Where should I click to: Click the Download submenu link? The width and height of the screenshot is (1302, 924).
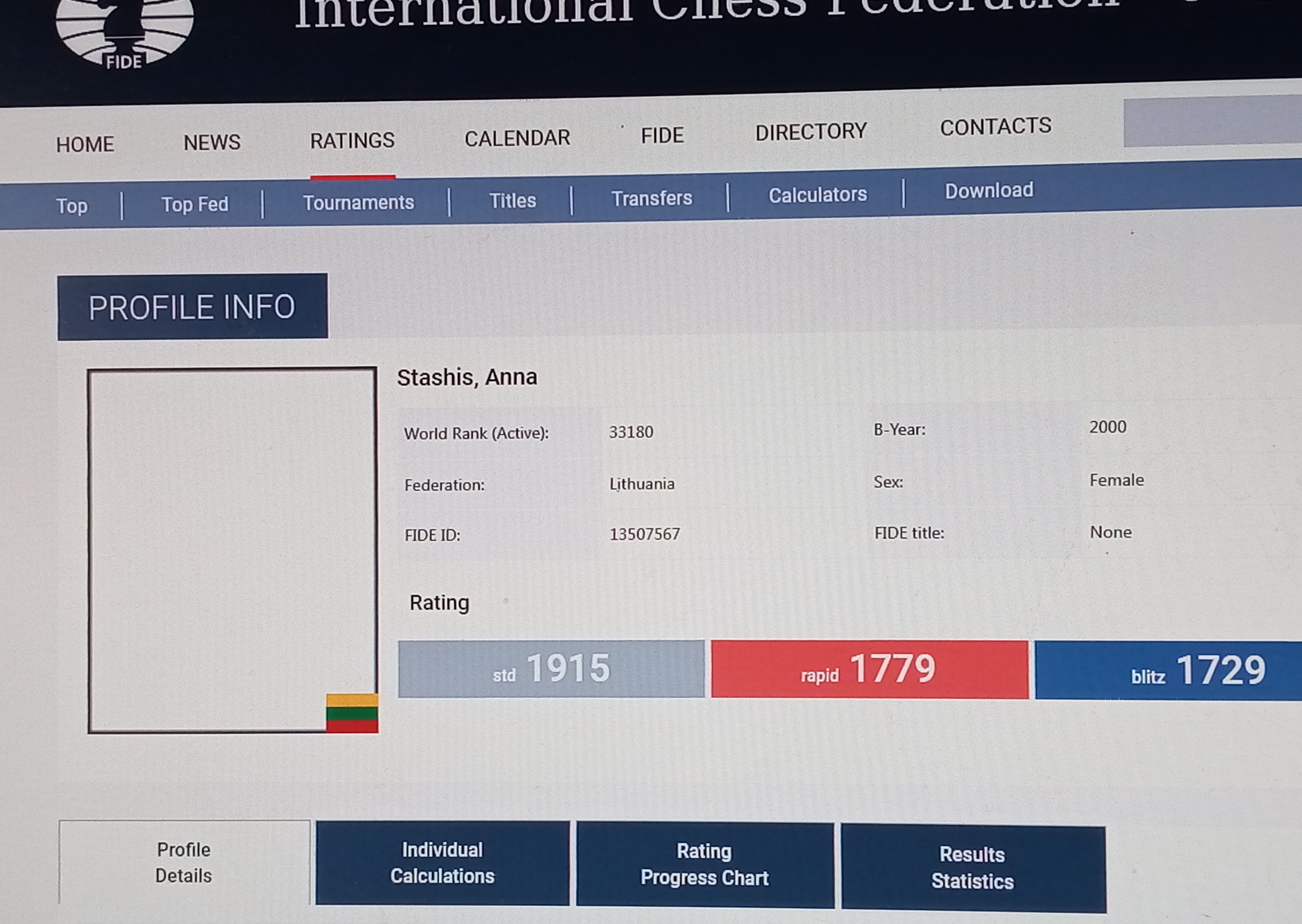pyautogui.click(x=989, y=190)
